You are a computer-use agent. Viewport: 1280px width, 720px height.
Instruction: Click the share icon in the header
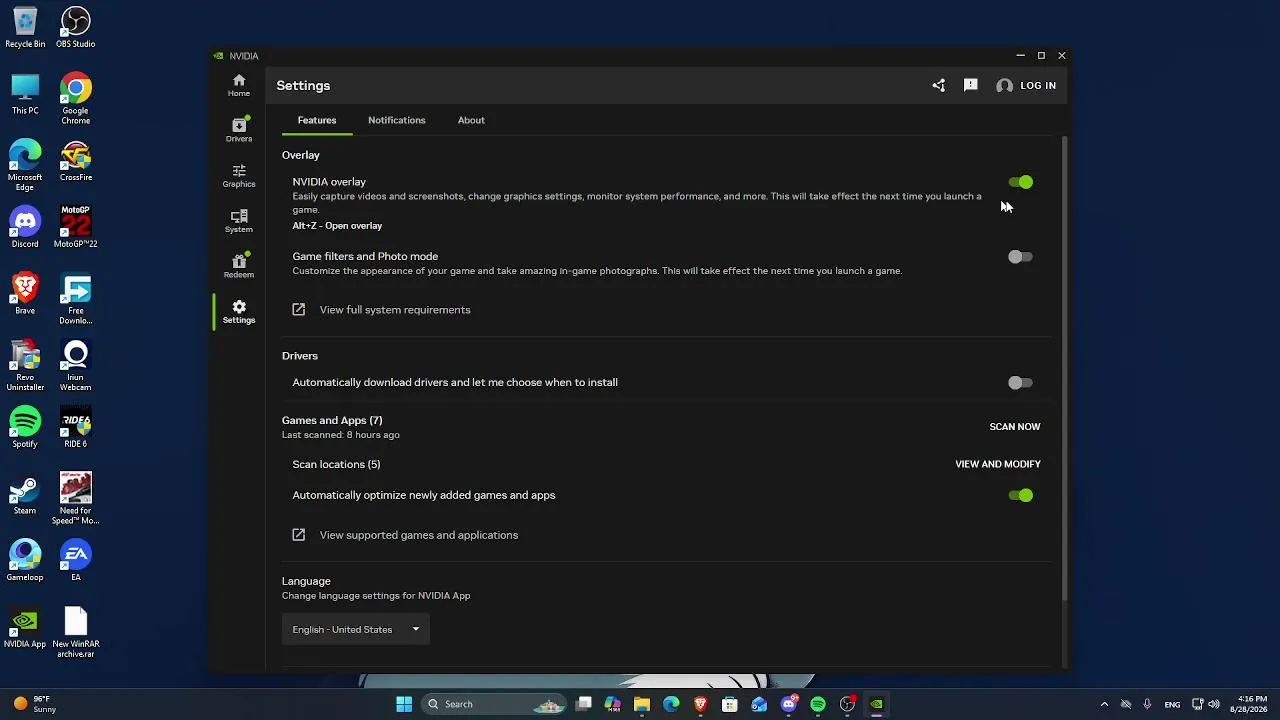pos(938,86)
